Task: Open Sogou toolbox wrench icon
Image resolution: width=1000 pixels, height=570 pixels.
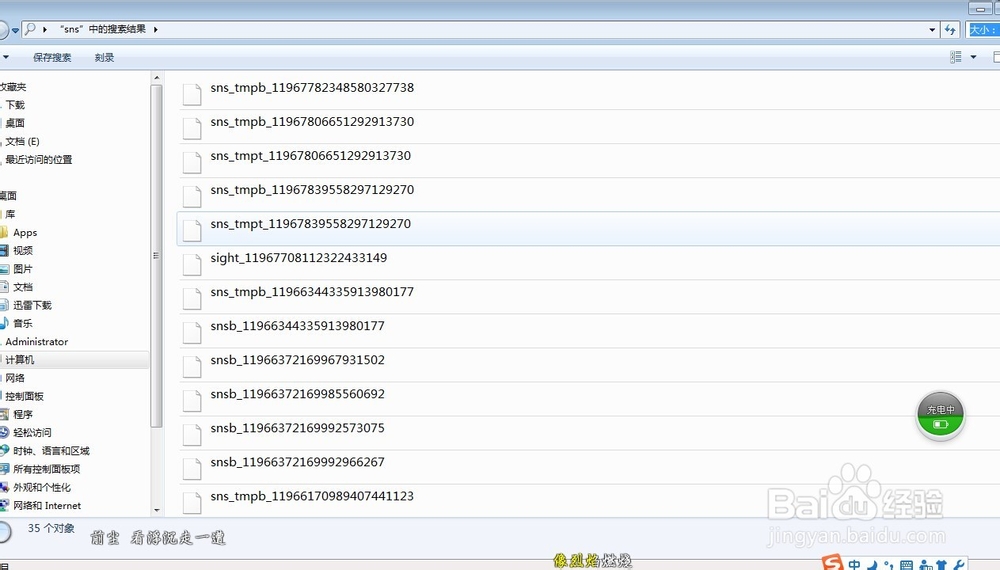Action: [958, 565]
